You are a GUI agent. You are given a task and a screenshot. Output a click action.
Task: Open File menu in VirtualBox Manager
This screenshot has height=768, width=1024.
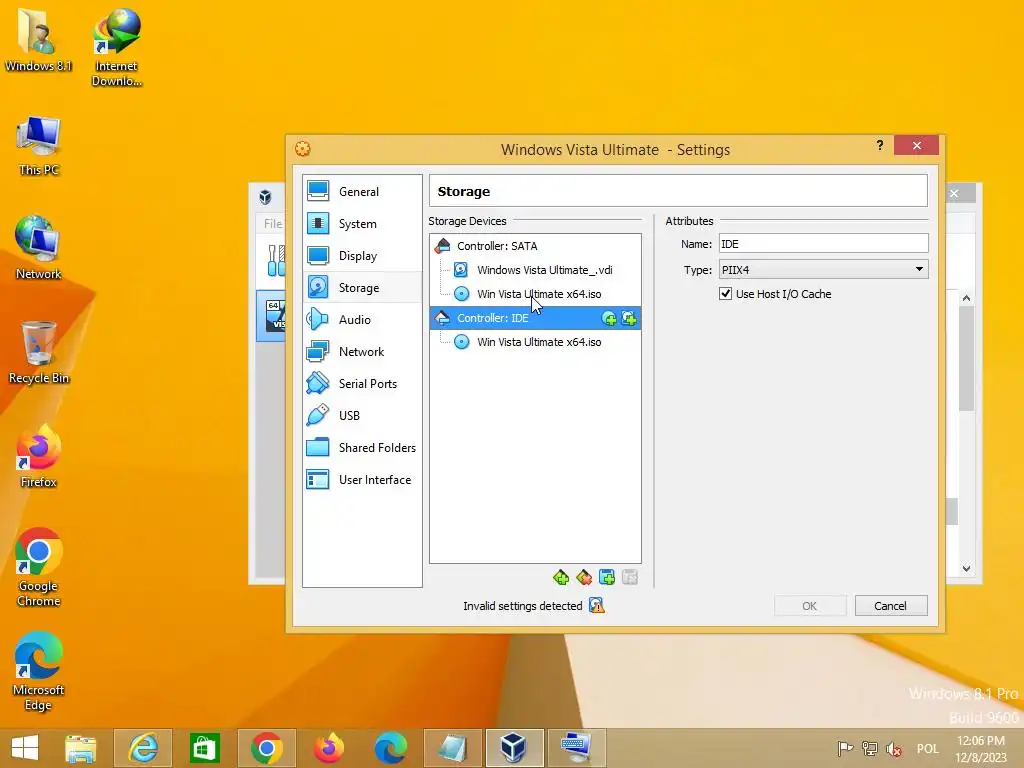click(x=272, y=223)
